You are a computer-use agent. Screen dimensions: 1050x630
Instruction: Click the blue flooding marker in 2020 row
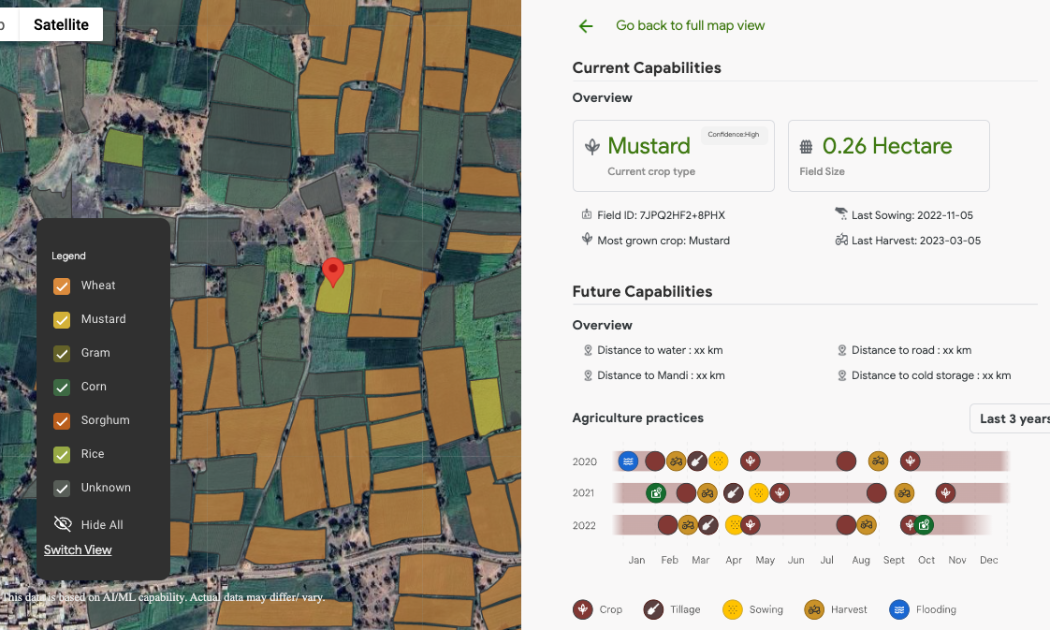click(x=627, y=461)
